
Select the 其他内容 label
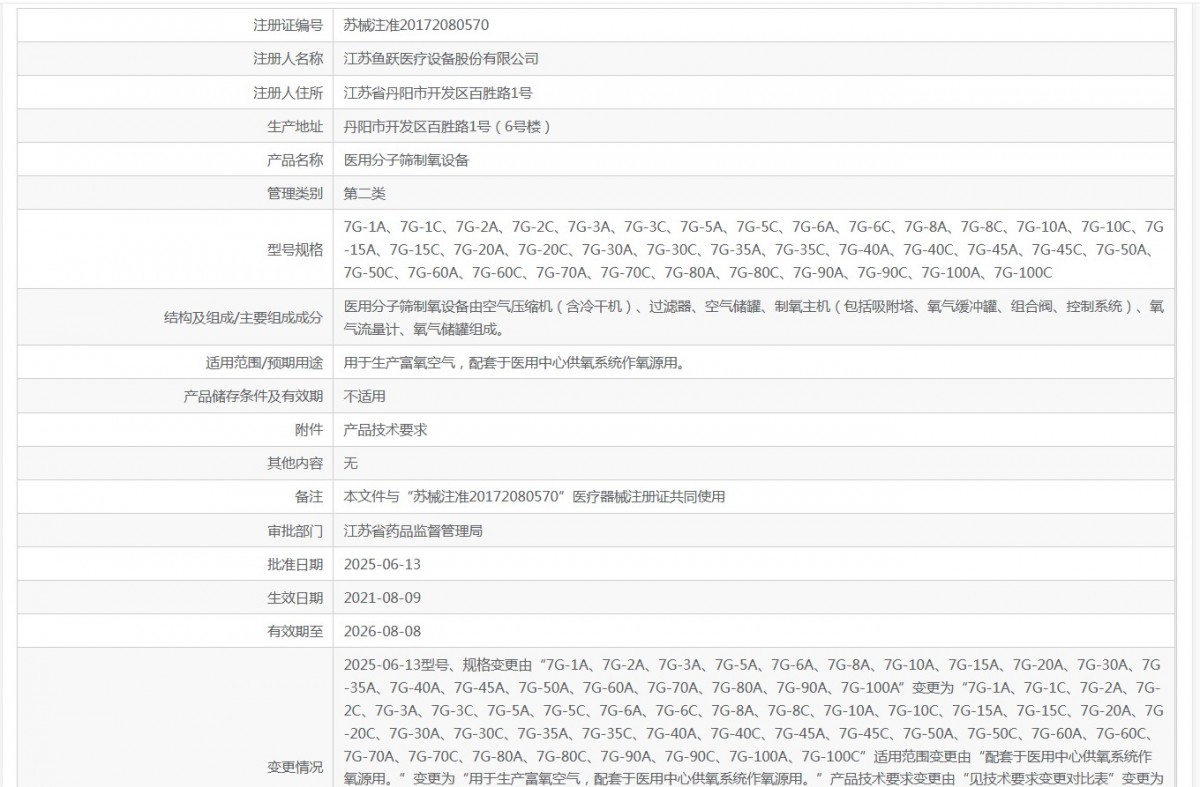tap(295, 463)
